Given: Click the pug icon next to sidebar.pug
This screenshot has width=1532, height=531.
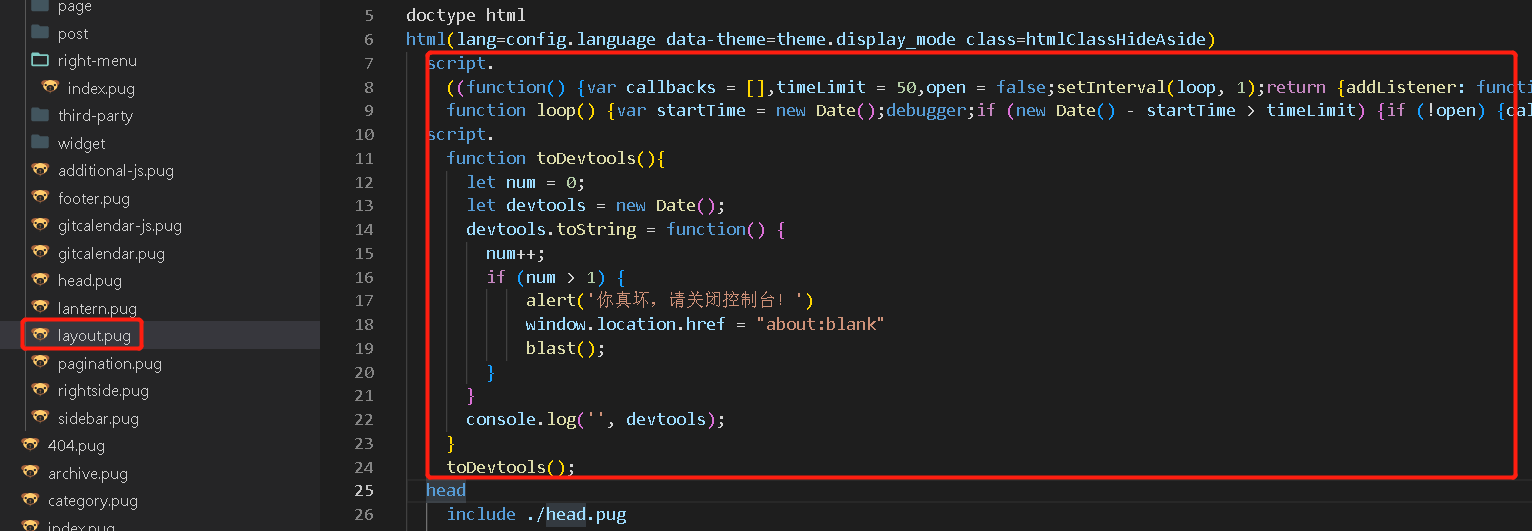Looking at the screenshot, I should [x=40, y=418].
